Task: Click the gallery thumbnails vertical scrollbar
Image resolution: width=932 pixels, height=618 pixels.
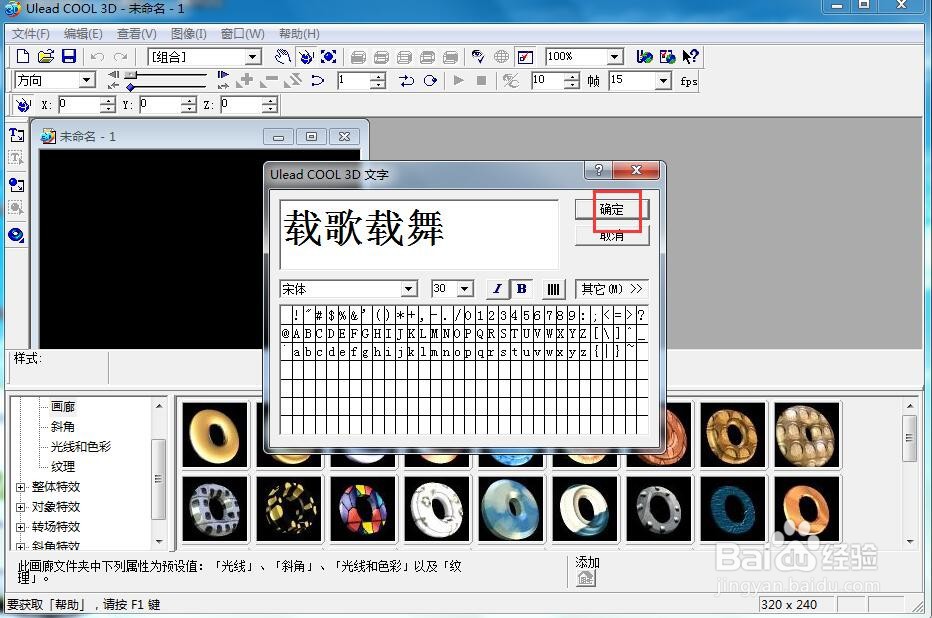Action: 909,472
